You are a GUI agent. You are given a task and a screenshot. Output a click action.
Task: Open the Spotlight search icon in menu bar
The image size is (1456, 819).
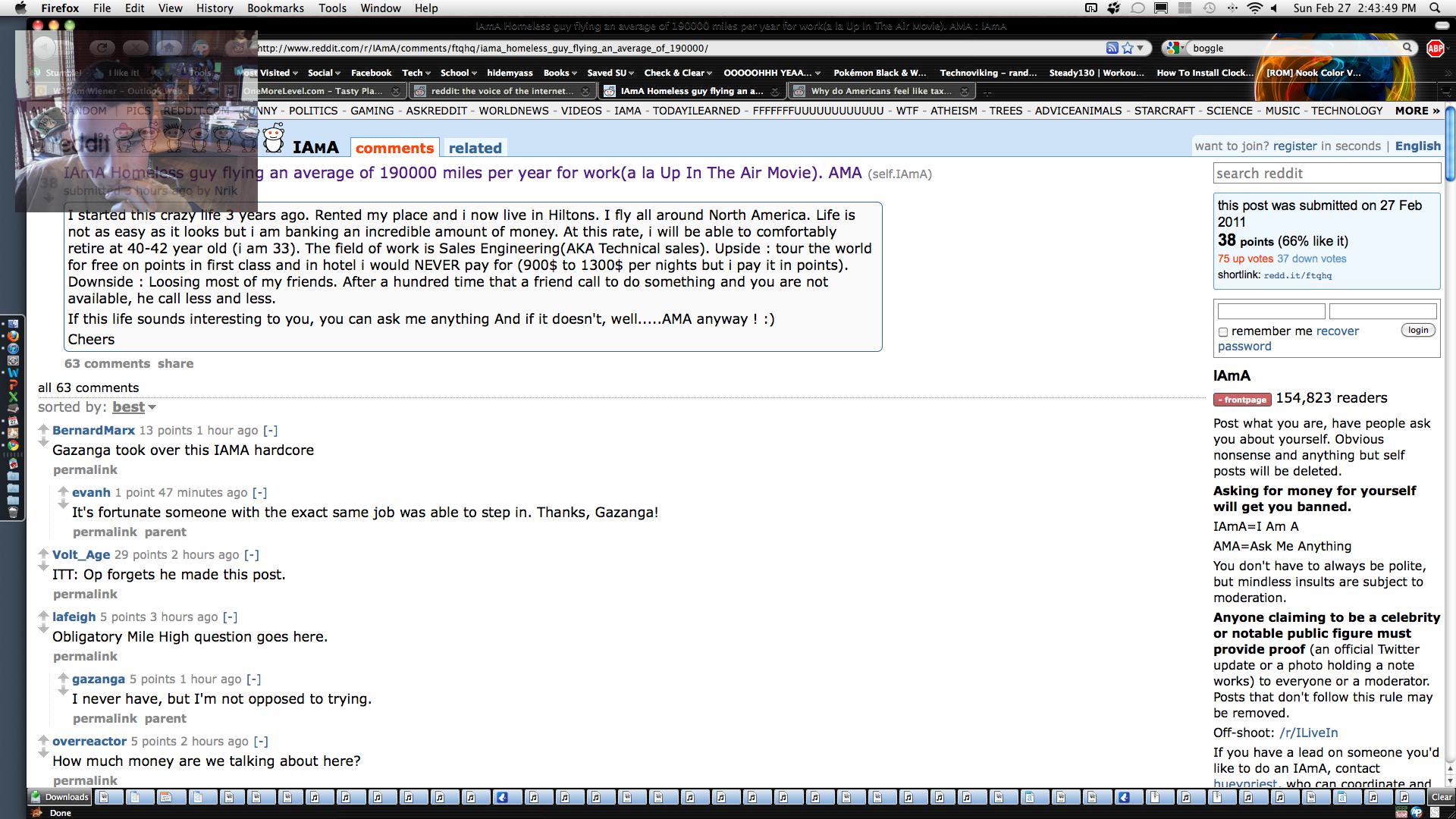[x=1434, y=8]
